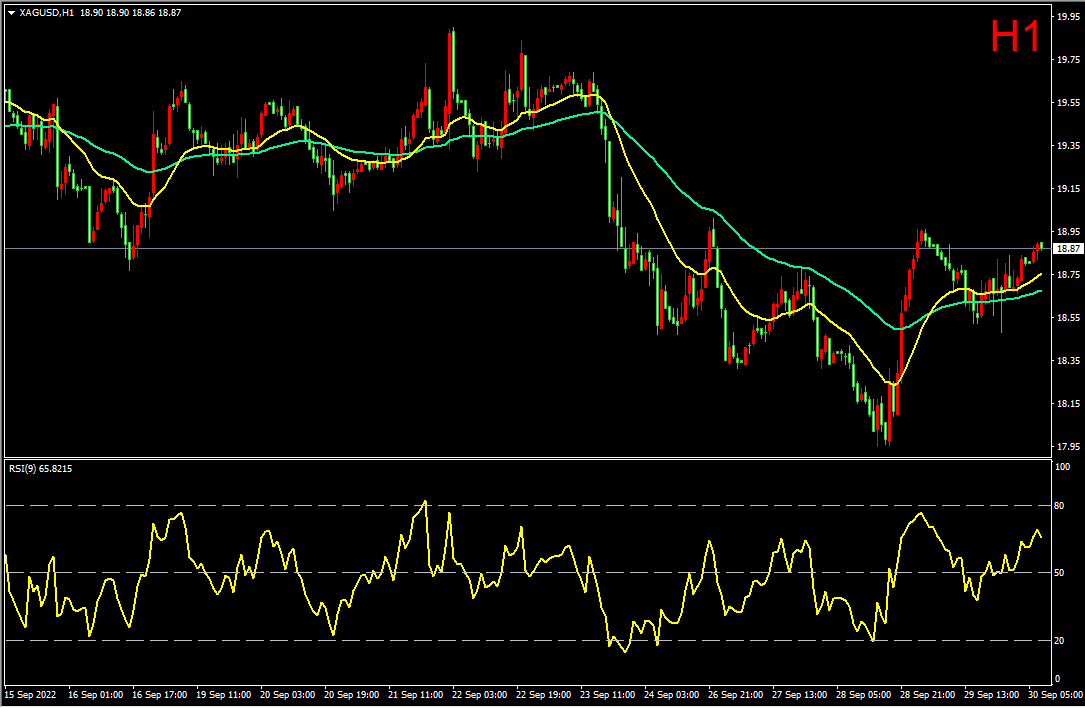
Task: Click the current price tag 18.87
Action: 1068,248
